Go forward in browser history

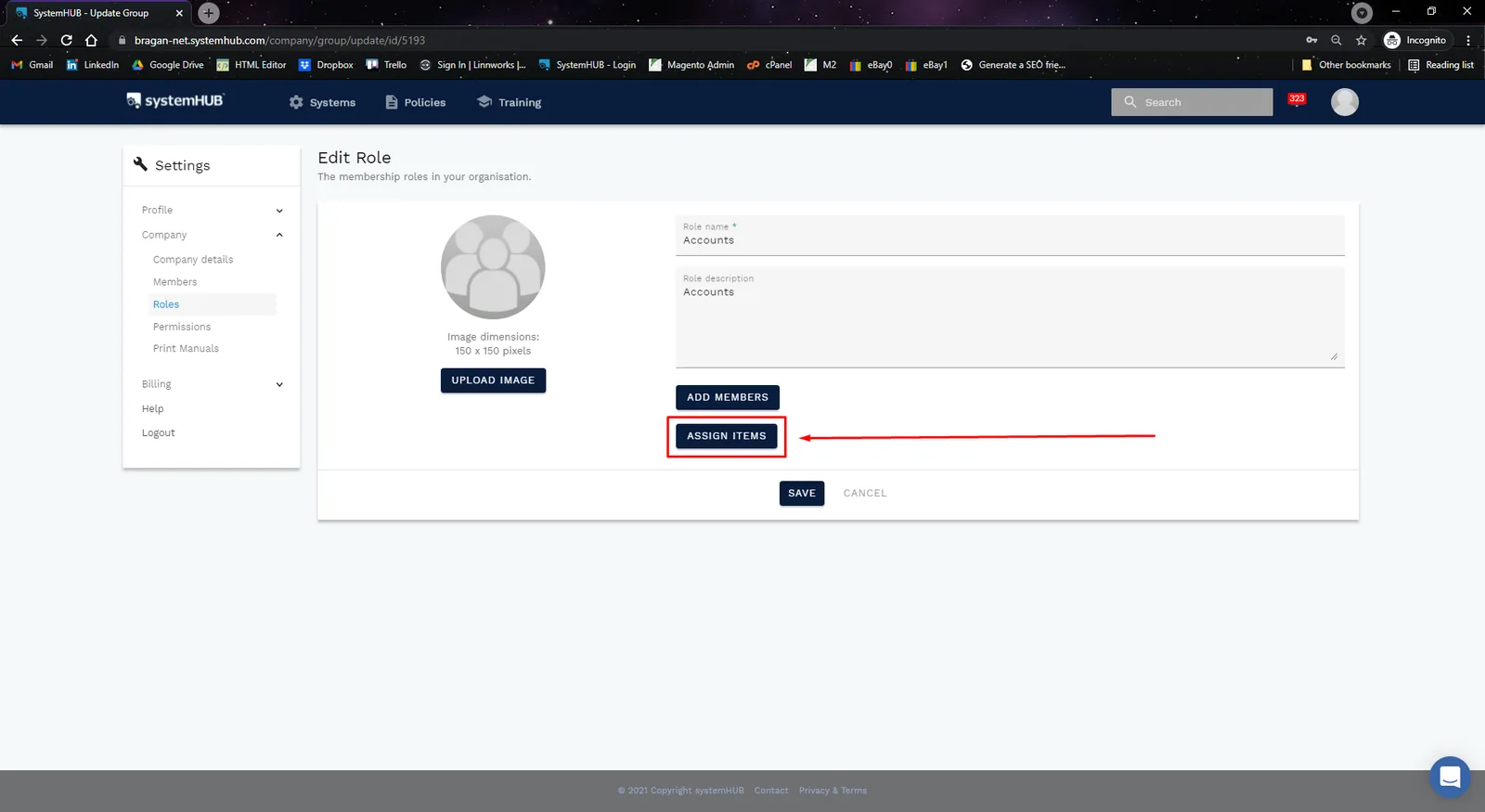41,40
